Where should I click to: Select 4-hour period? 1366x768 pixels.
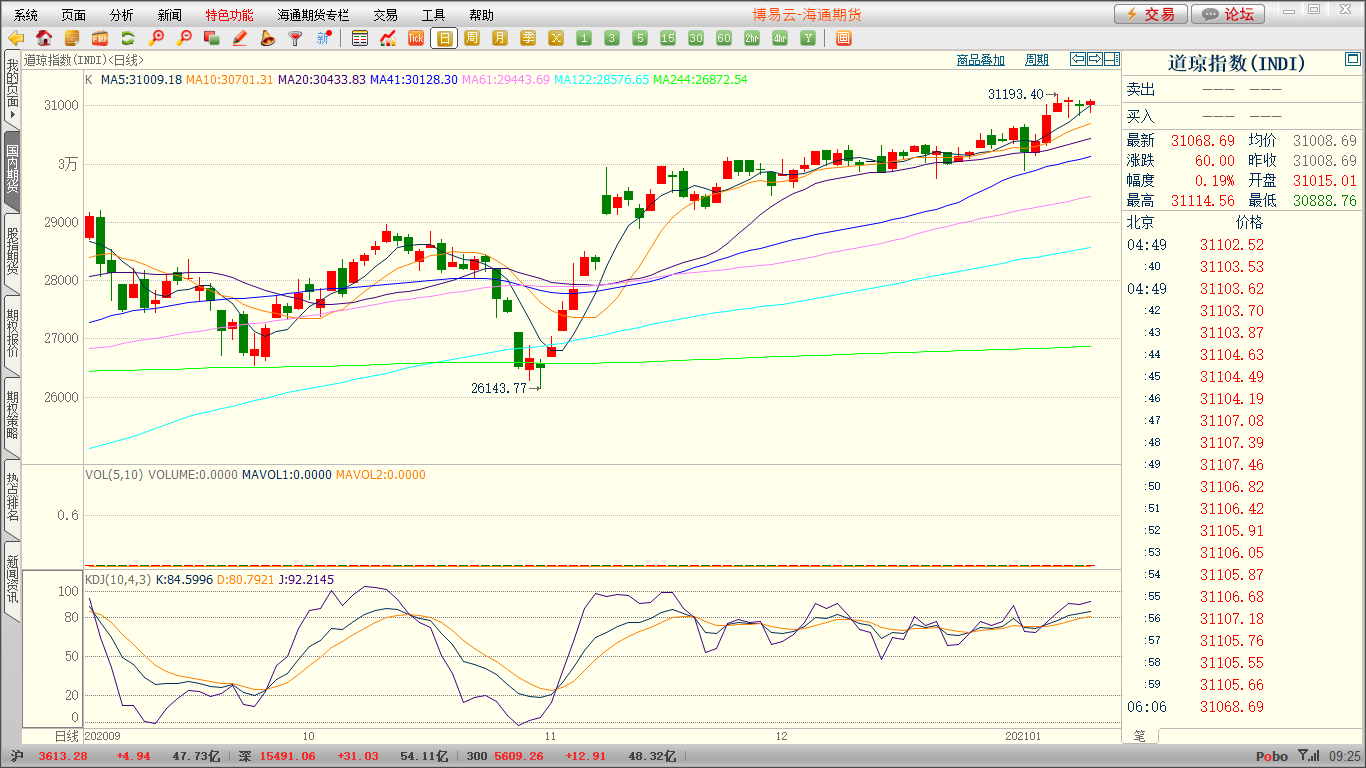780,38
